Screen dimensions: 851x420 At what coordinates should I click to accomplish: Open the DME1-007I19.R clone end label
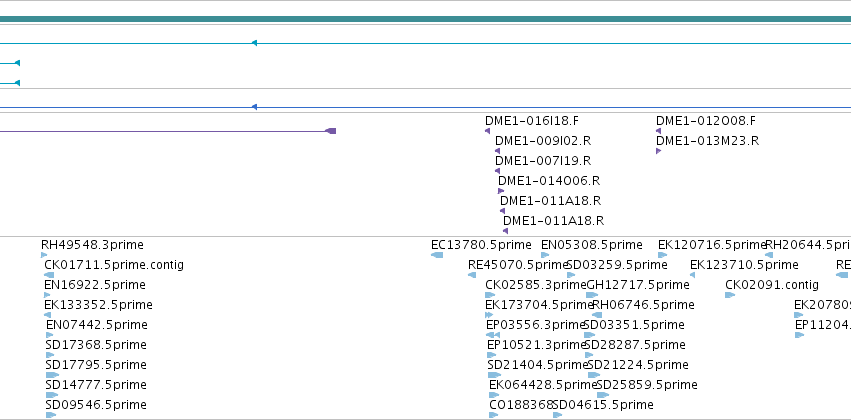coord(543,161)
